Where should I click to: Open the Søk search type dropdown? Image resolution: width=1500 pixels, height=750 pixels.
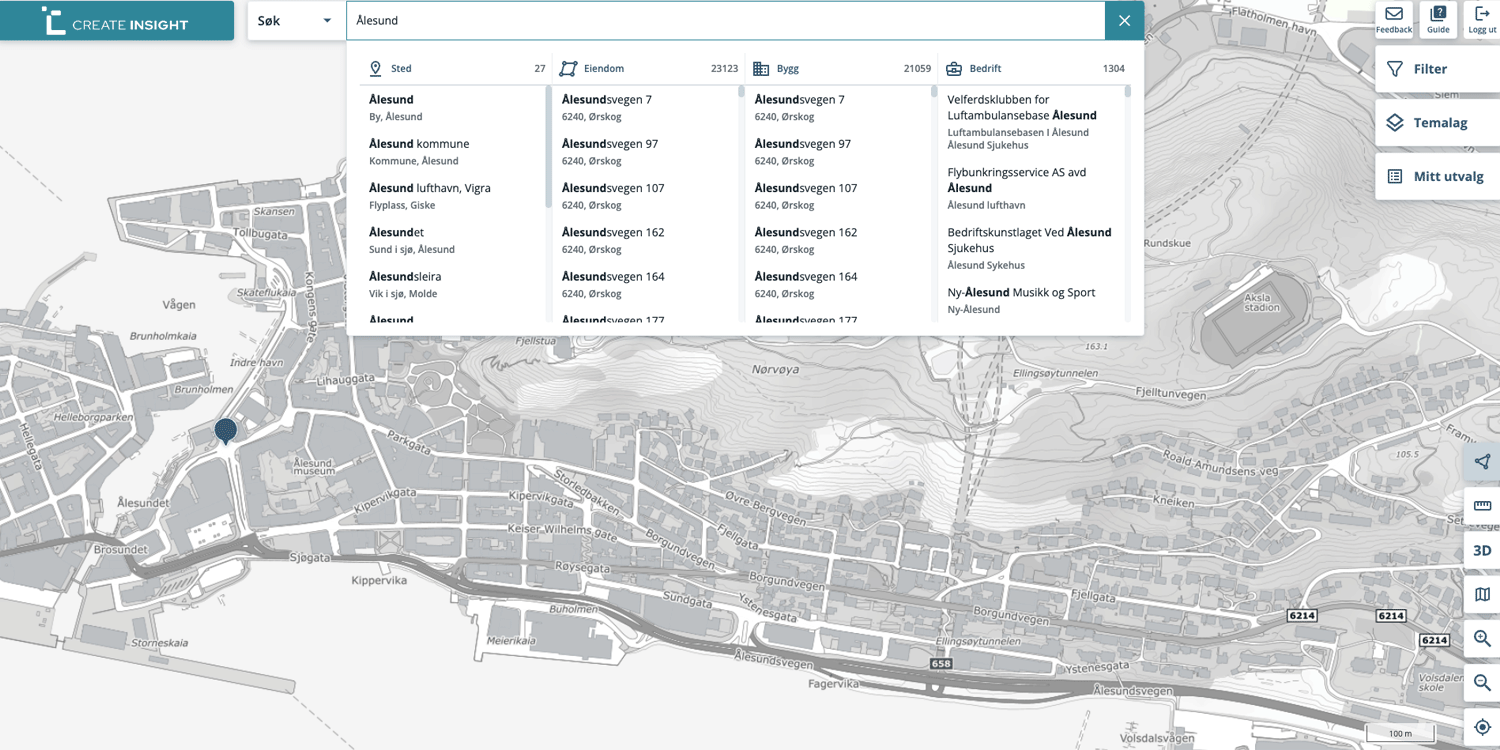point(296,21)
